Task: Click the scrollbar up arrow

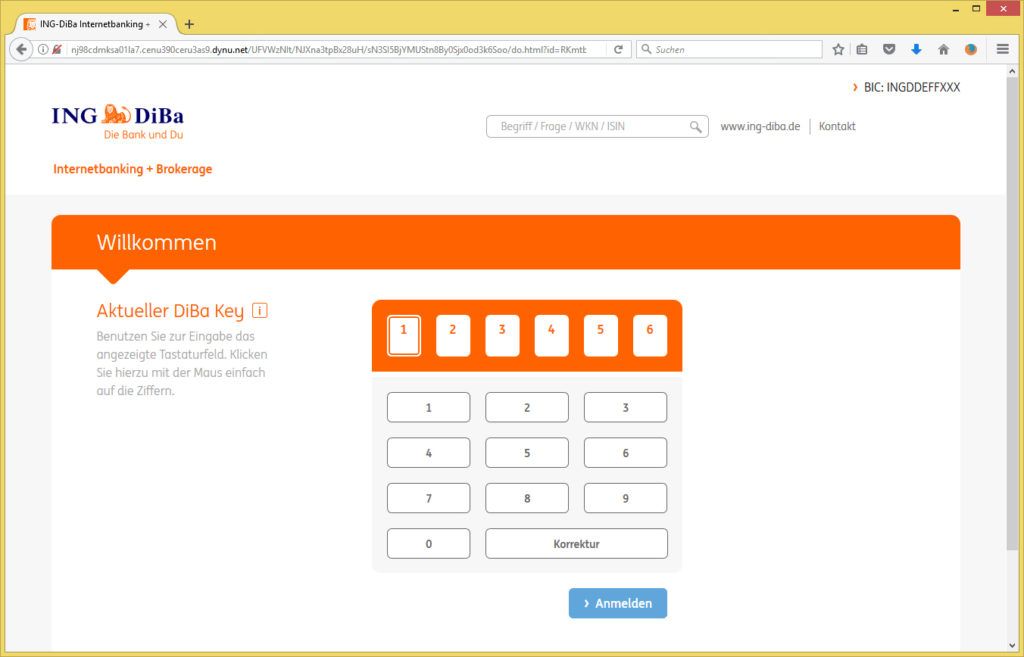Action: [x=1012, y=71]
